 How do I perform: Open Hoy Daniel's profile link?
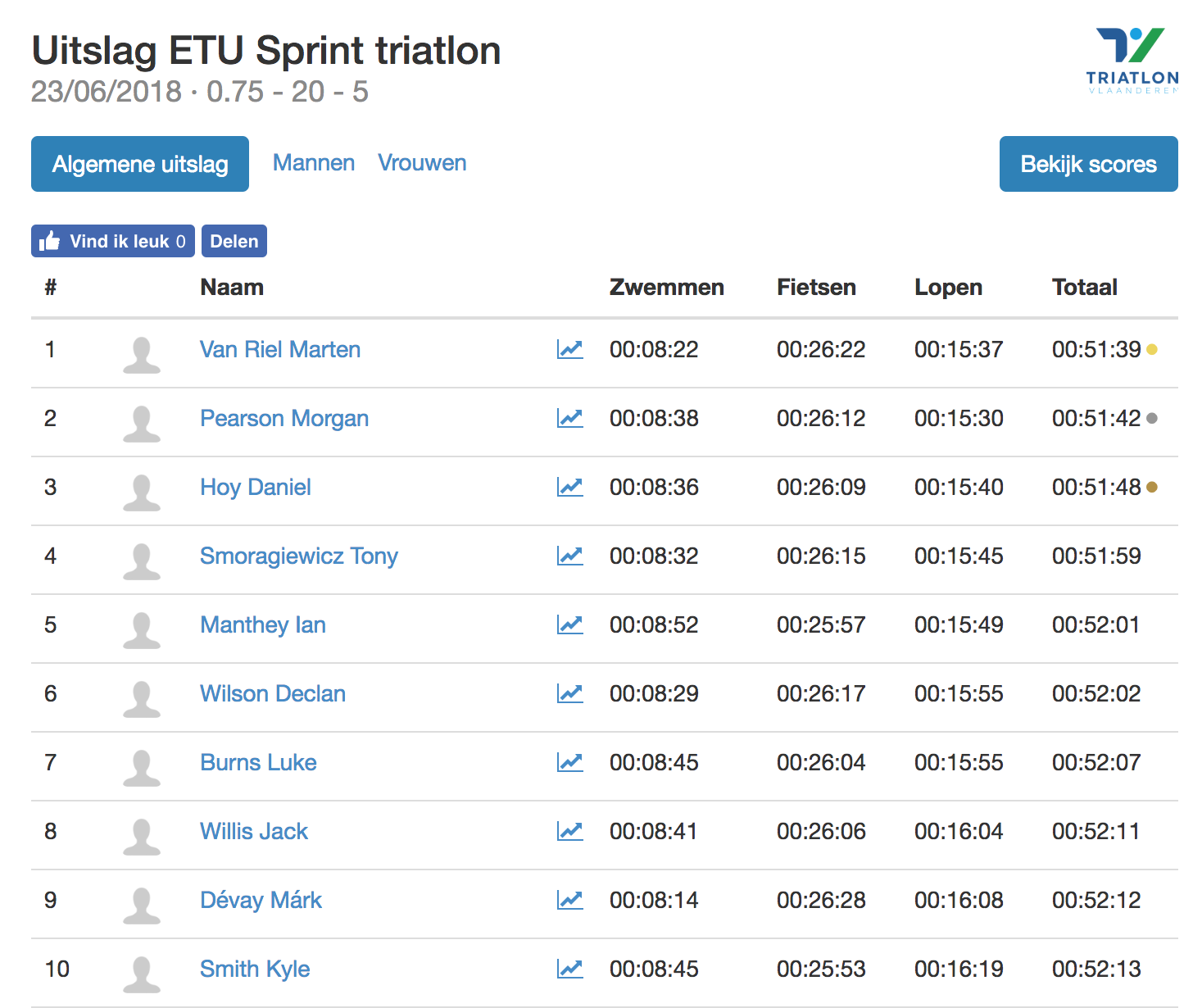pos(256,488)
